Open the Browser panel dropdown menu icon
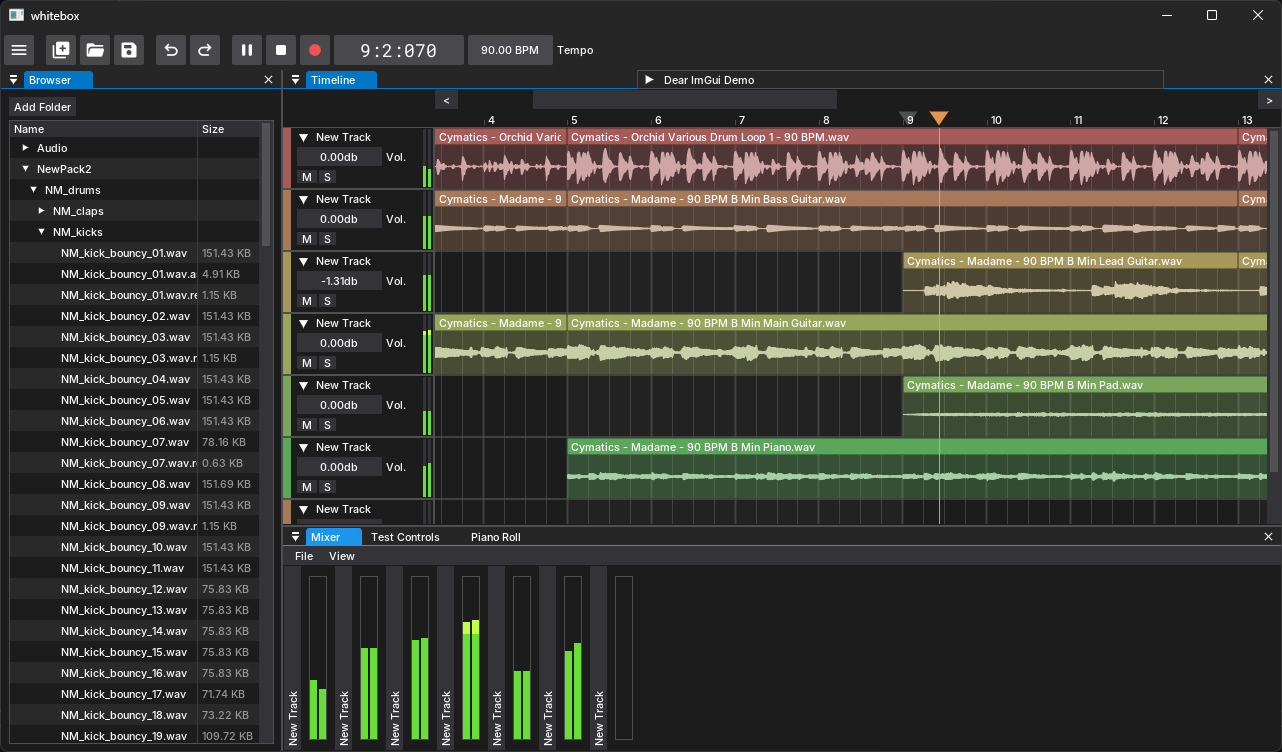The width and height of the screenshot is (1282, 752). click(x=14, y=80)
